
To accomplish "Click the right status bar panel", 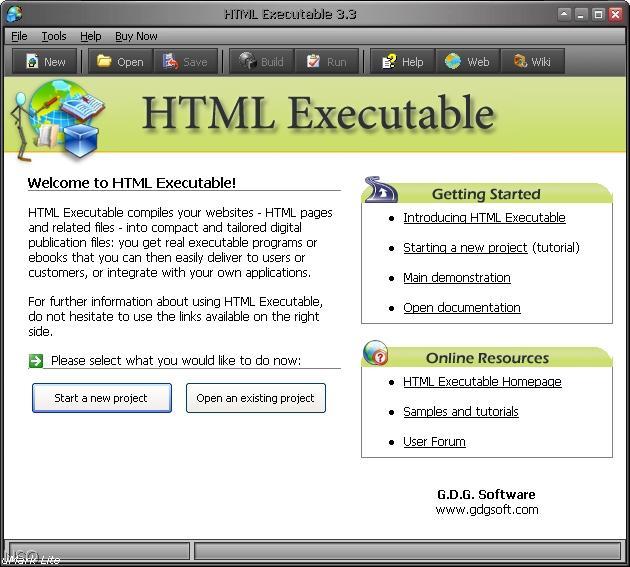I will pos(408,551).
